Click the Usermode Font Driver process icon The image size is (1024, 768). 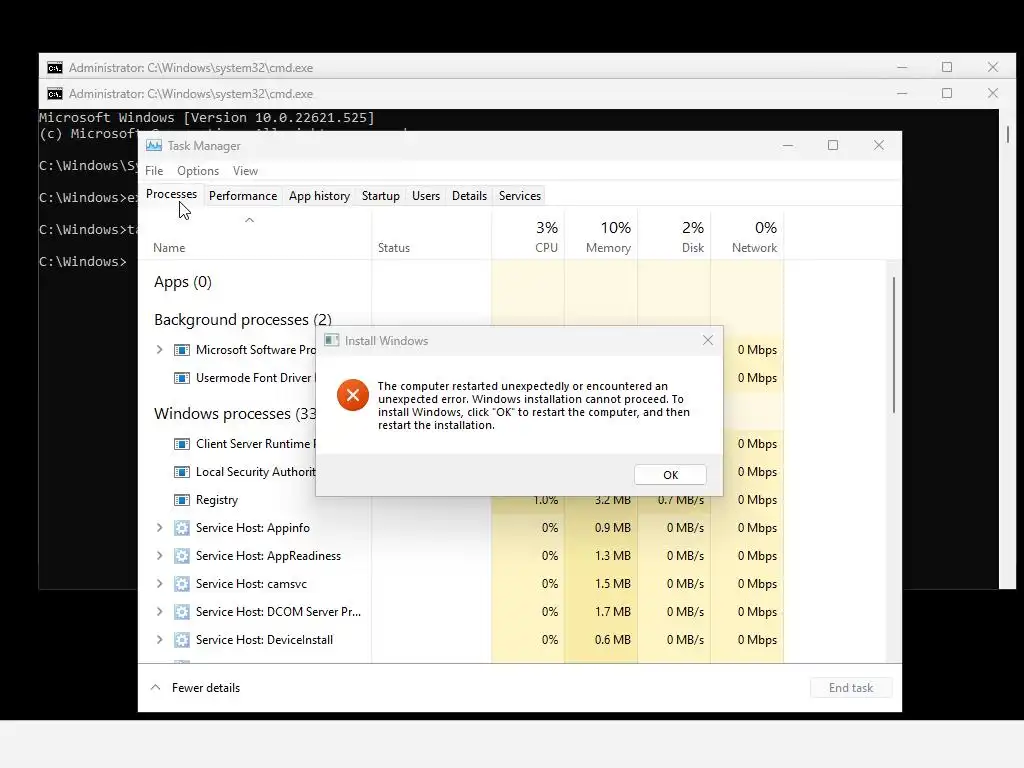182,378
